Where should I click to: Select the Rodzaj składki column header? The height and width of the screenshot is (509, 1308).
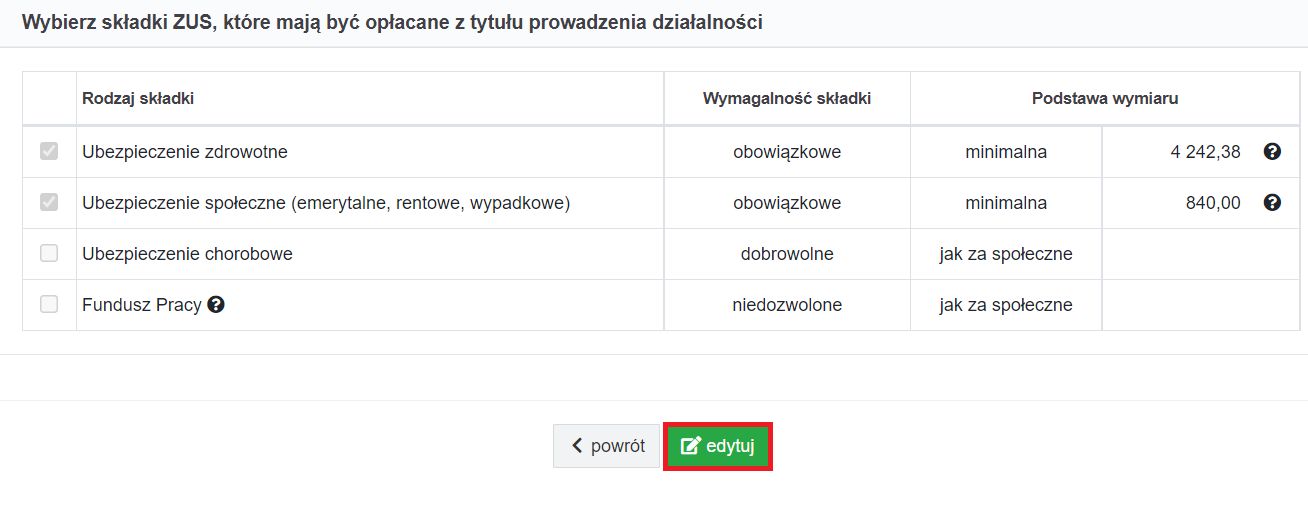[x=138, y=98]
